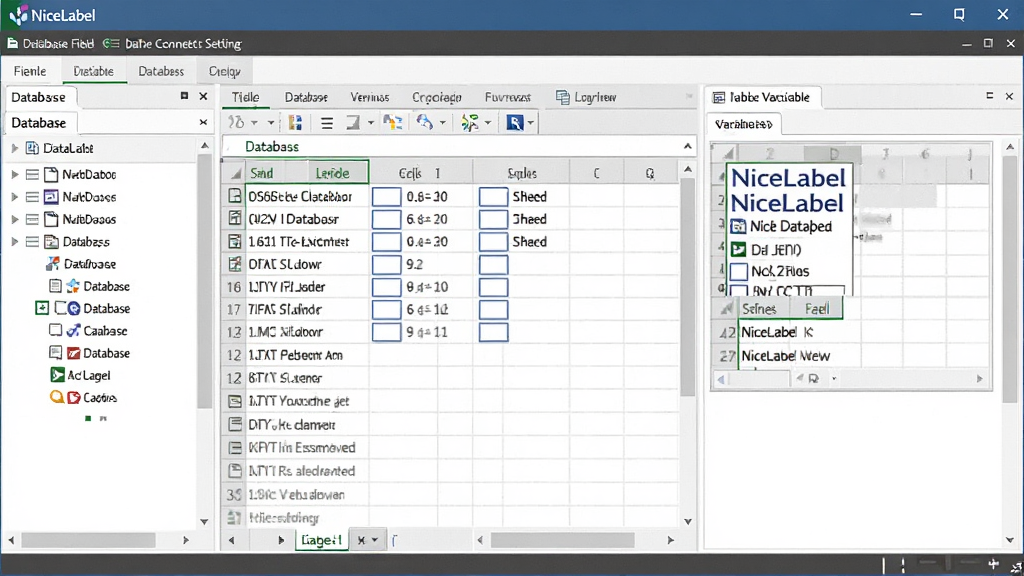
Task: Click the row icon for DTY Kt clamert
Action: tap(234, 424)
